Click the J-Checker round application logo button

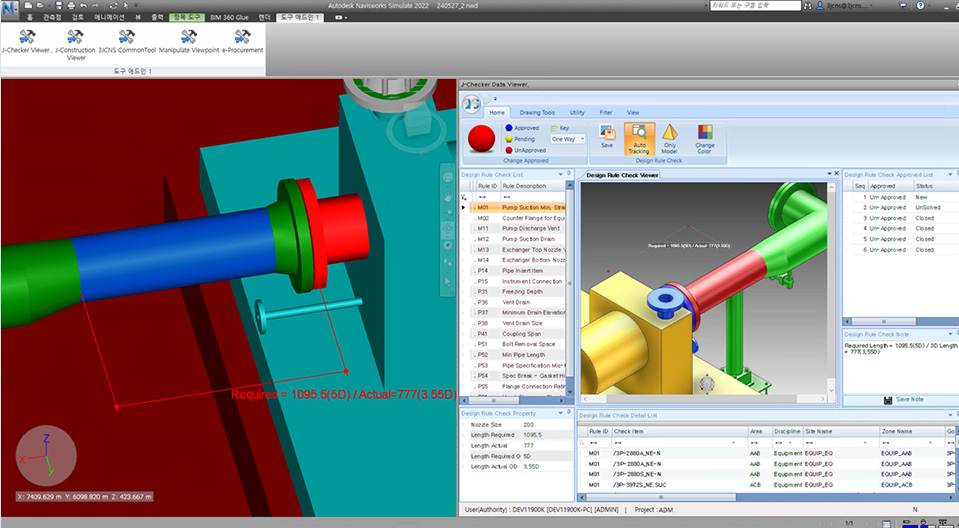pyautogui.click(x=472, y=104)
